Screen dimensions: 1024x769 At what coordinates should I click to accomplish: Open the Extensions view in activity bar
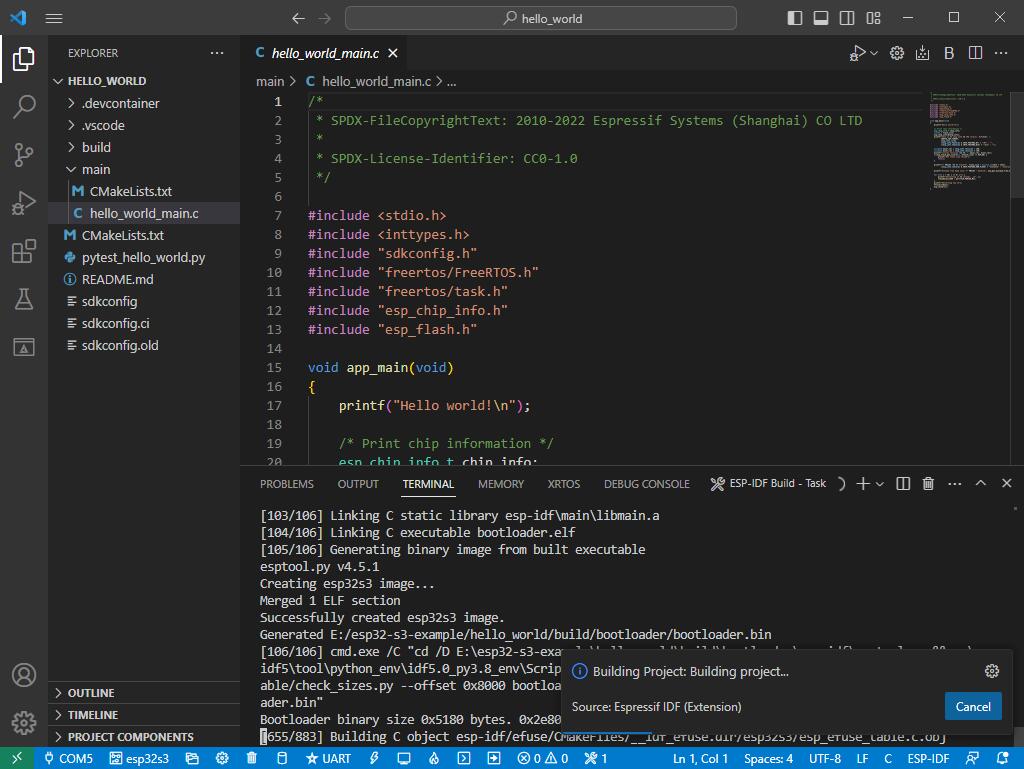[24, 251]
